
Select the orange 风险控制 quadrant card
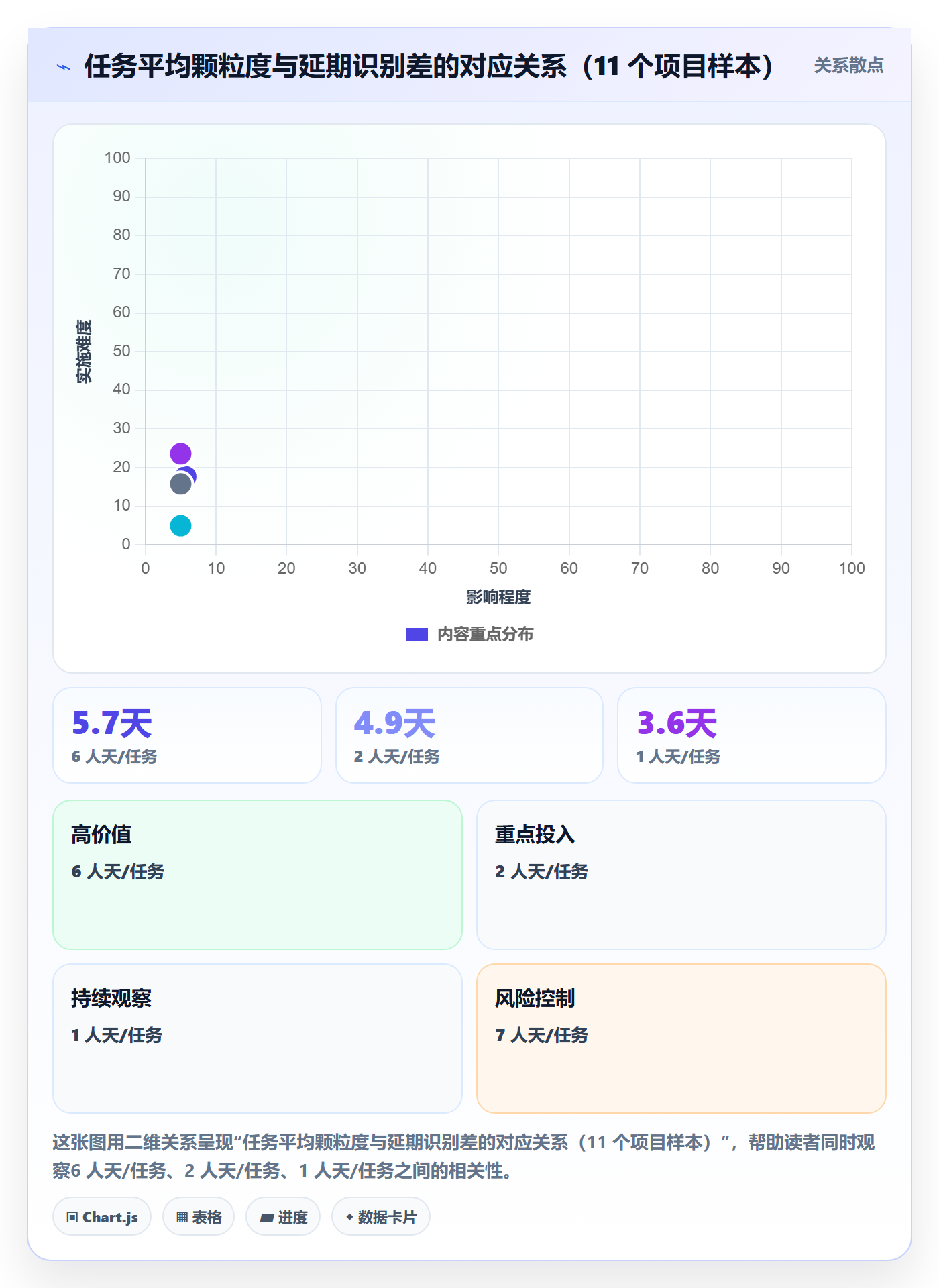click(x=681, y=1038)
